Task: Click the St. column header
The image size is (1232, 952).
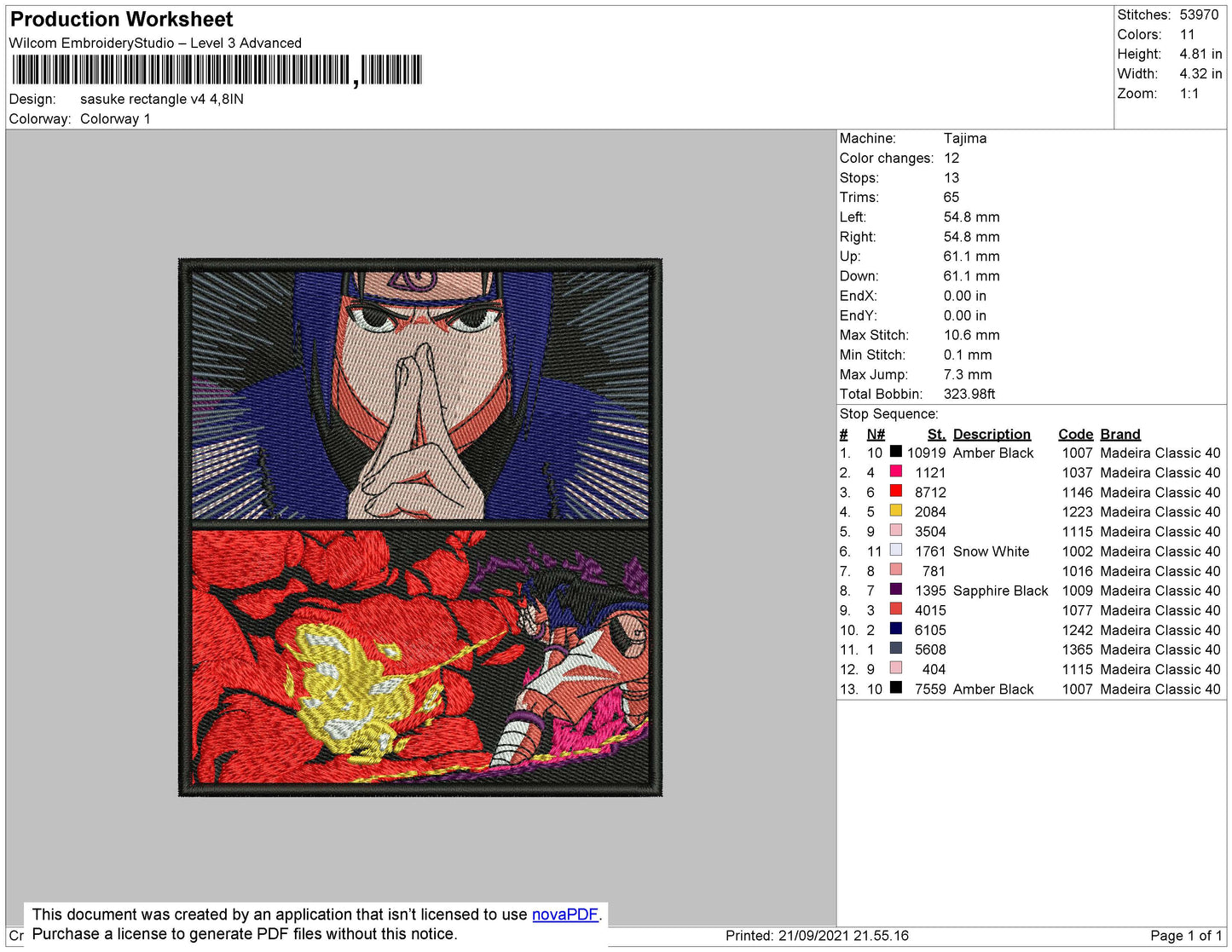Action: pos(935,434)
